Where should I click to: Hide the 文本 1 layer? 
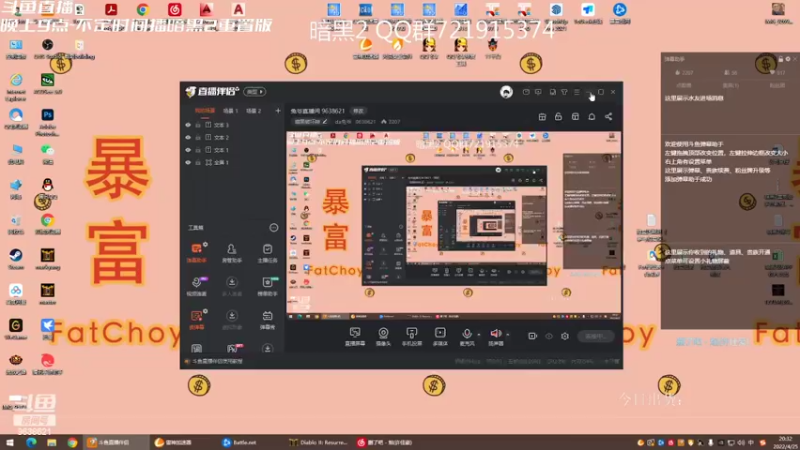pos(188,150)
